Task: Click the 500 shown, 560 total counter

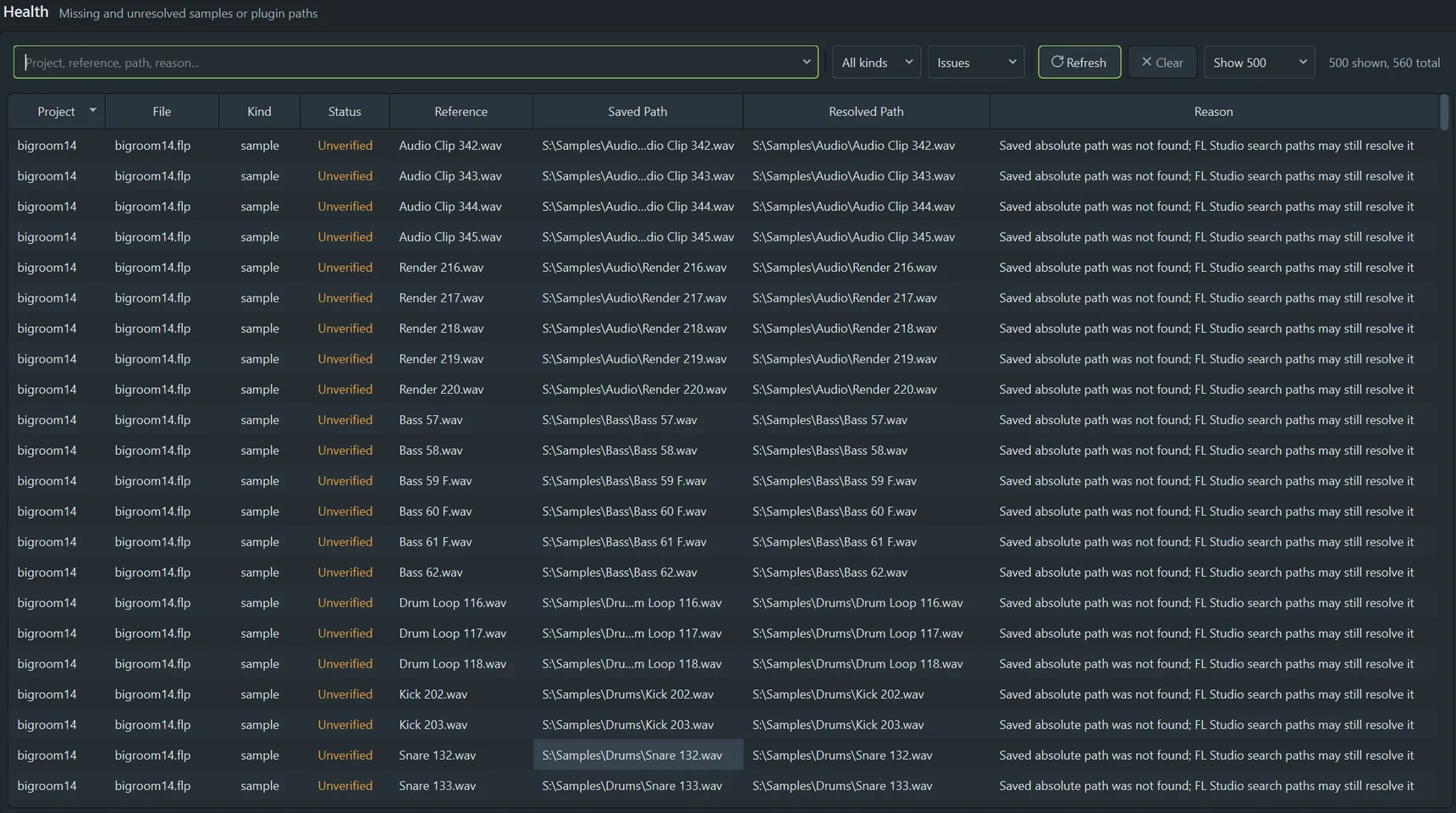Action: coord(1384,63)
